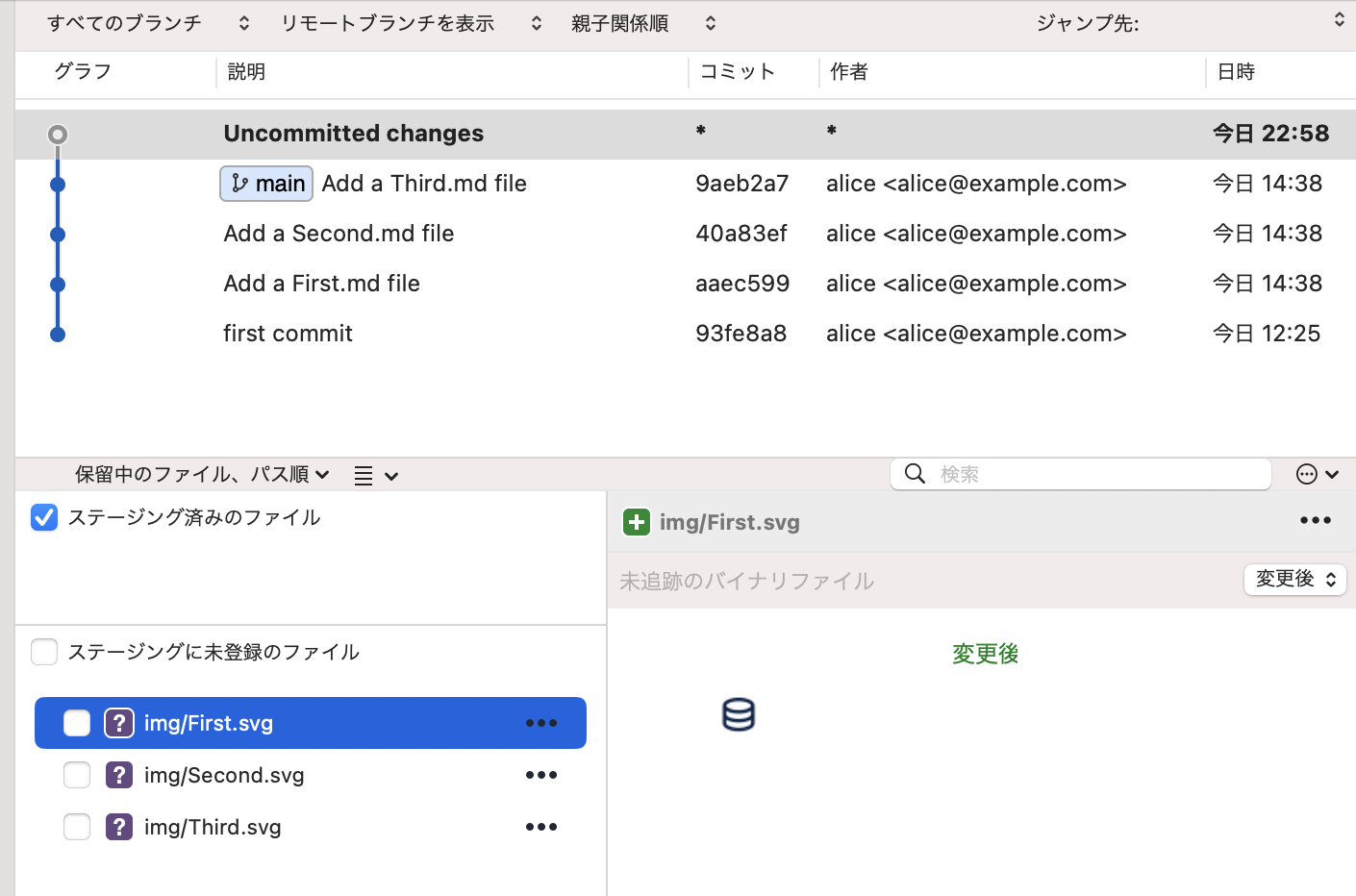Select the Add a Third.md file commit
The image size is (1356, 896).
pos(686,184)
